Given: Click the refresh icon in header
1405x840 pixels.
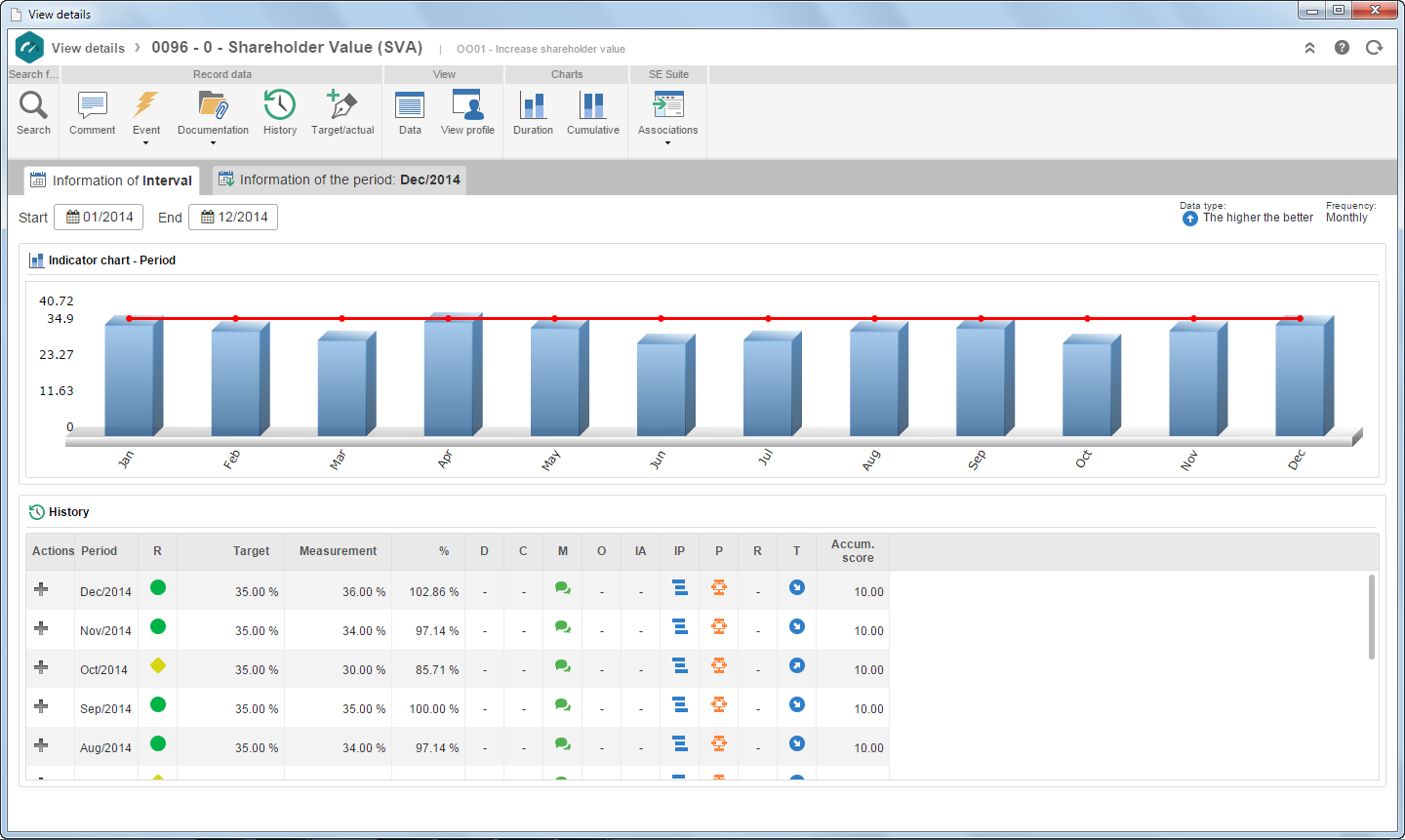Looking at the screenshot, I should tap(1374, 48).
